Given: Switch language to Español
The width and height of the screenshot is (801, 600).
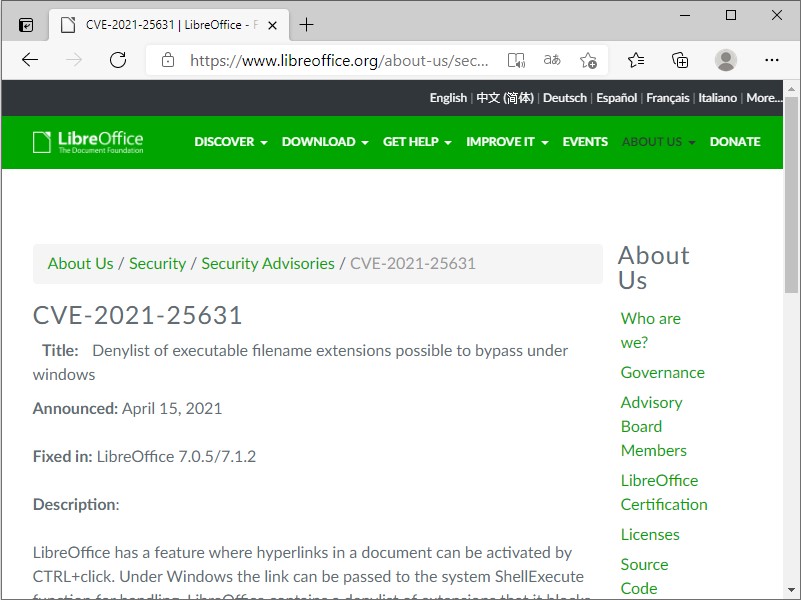Looking at the screenshot, I should pos(616,98).
